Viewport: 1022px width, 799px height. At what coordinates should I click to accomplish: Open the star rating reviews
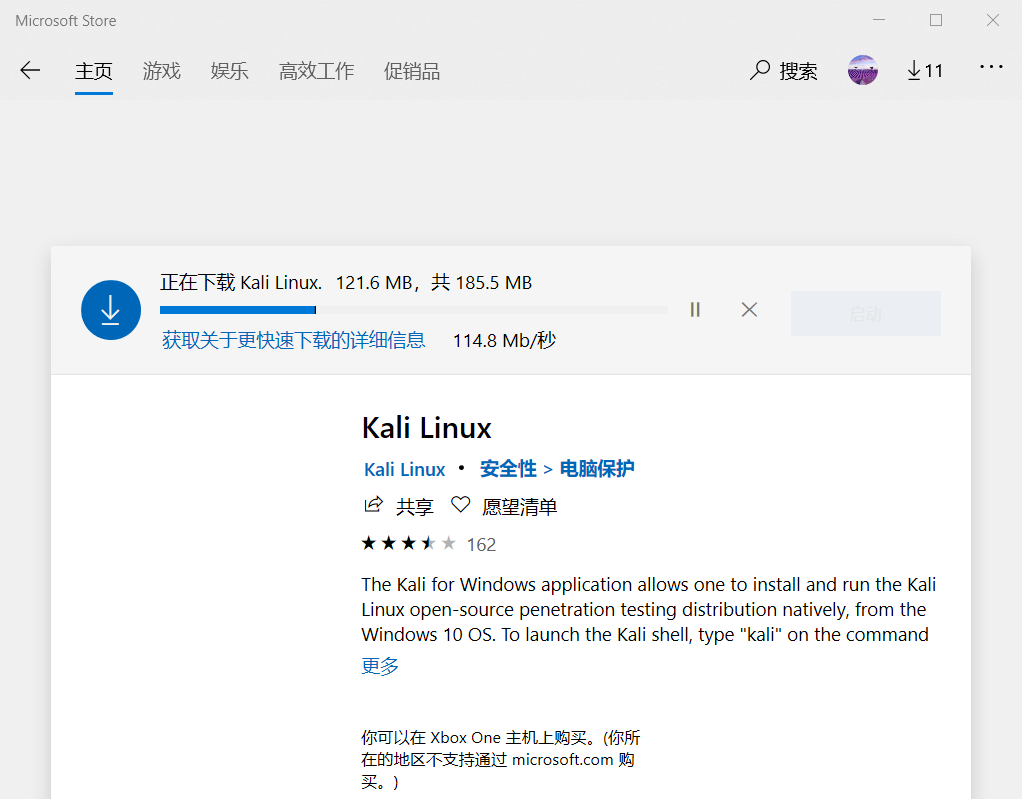(x=409, y=543)
